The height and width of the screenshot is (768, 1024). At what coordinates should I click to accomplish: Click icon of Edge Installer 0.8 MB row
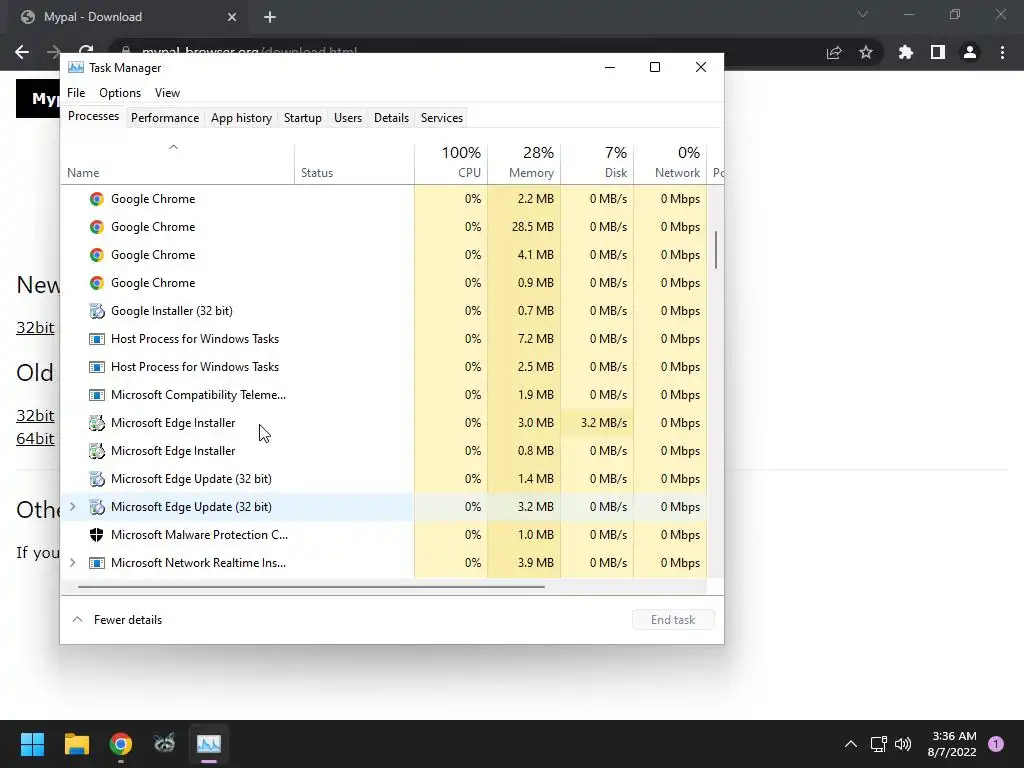point(97,451)
